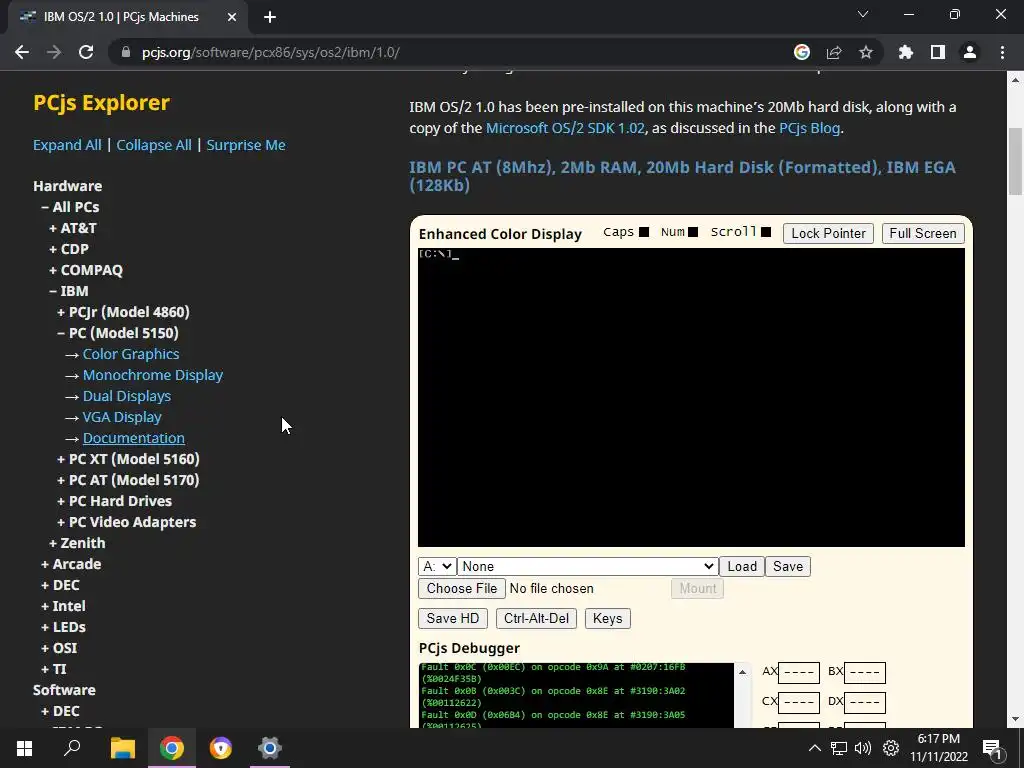Click inside the Enhanced Color Display screen

point(691,397)
